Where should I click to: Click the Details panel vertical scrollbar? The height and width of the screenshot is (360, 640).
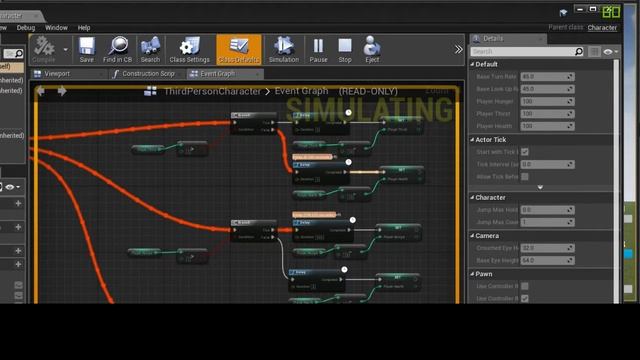click(616, 182)
